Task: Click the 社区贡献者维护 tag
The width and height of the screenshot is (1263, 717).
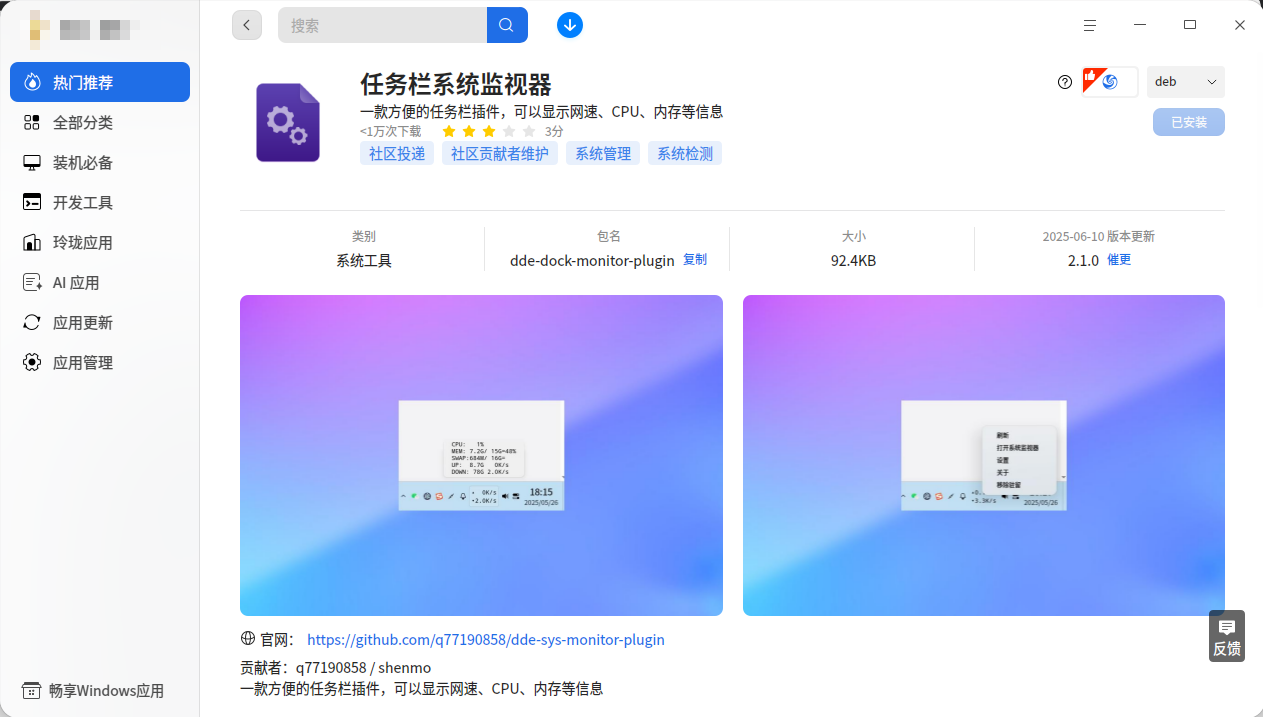Action: (x=500, y=153)
